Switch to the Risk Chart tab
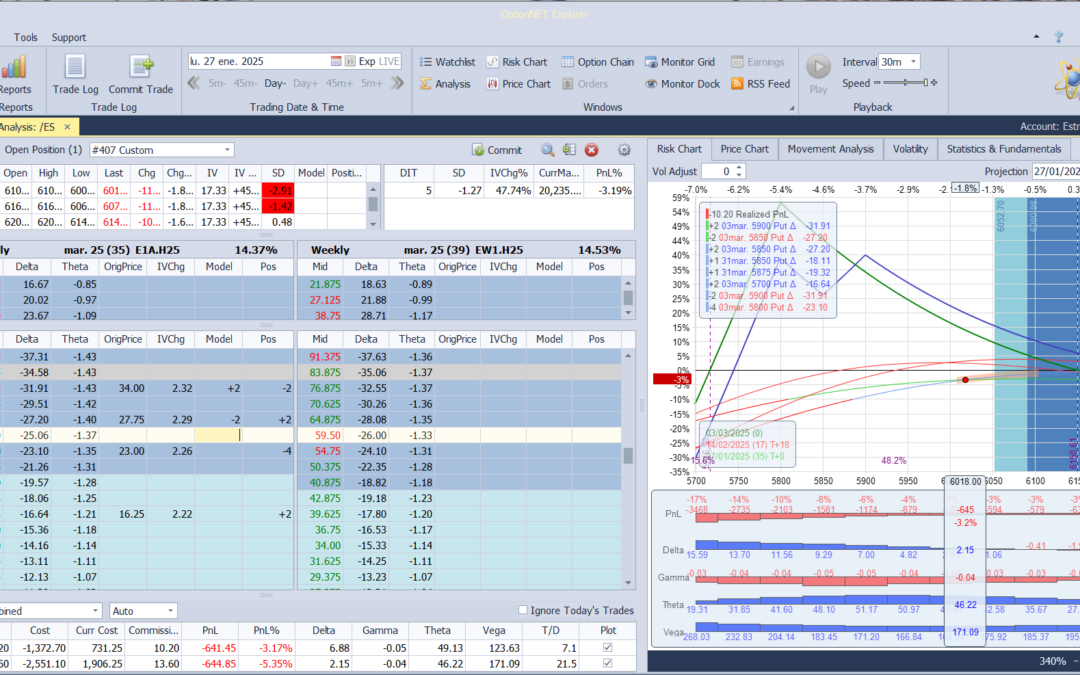Screen dimensions: 1080x675 coord(678,149)
